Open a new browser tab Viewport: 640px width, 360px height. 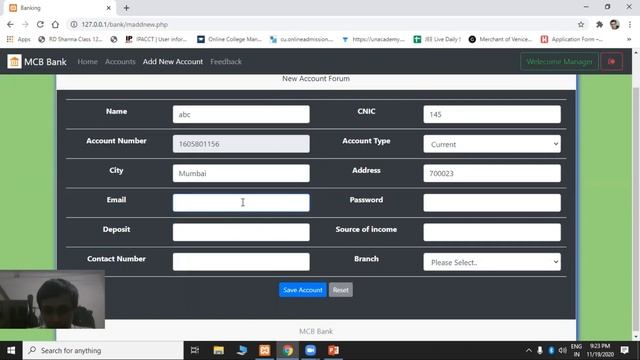coord(126,8)
